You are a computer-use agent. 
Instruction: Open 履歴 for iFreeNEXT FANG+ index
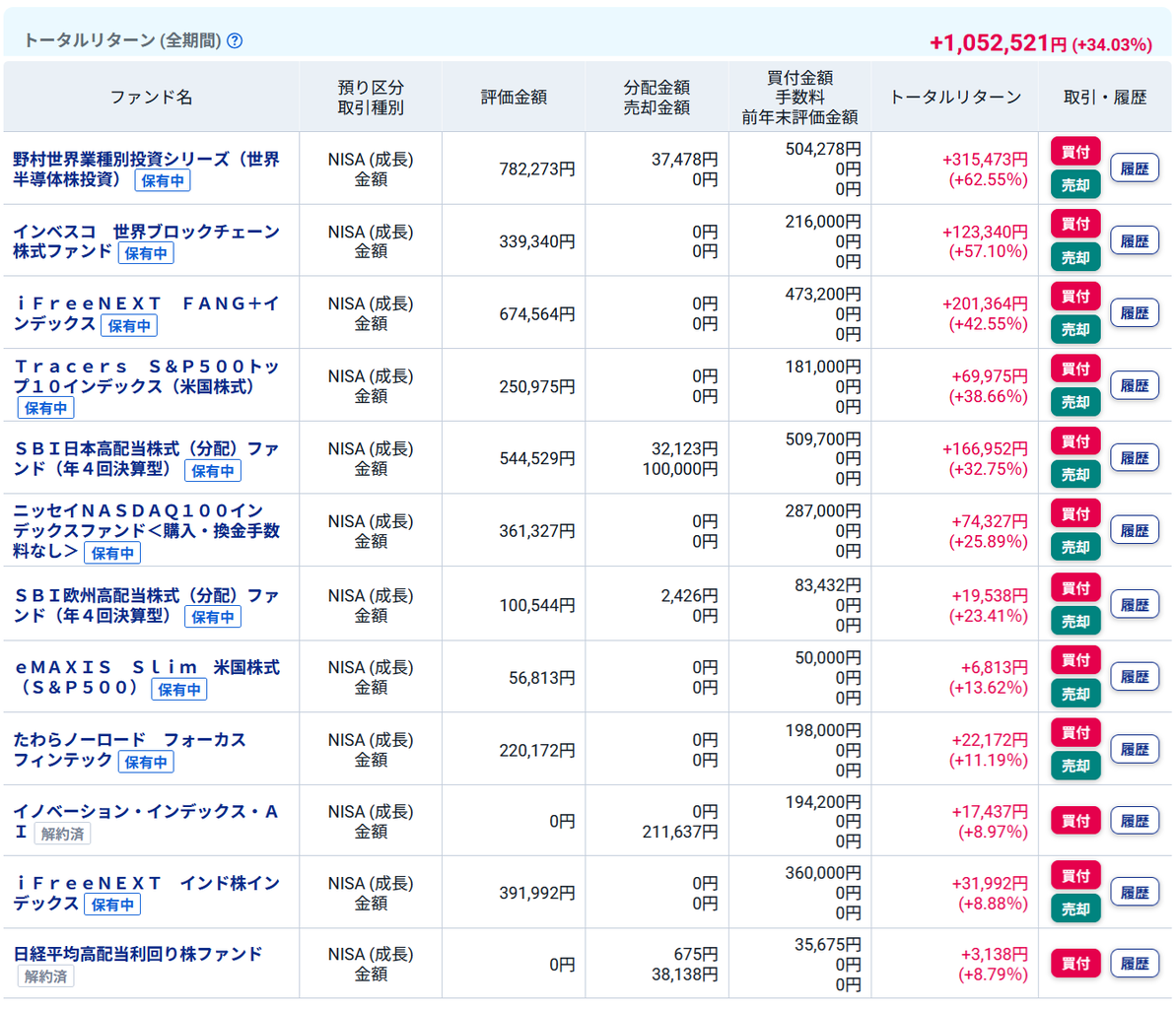point(1134,312)
